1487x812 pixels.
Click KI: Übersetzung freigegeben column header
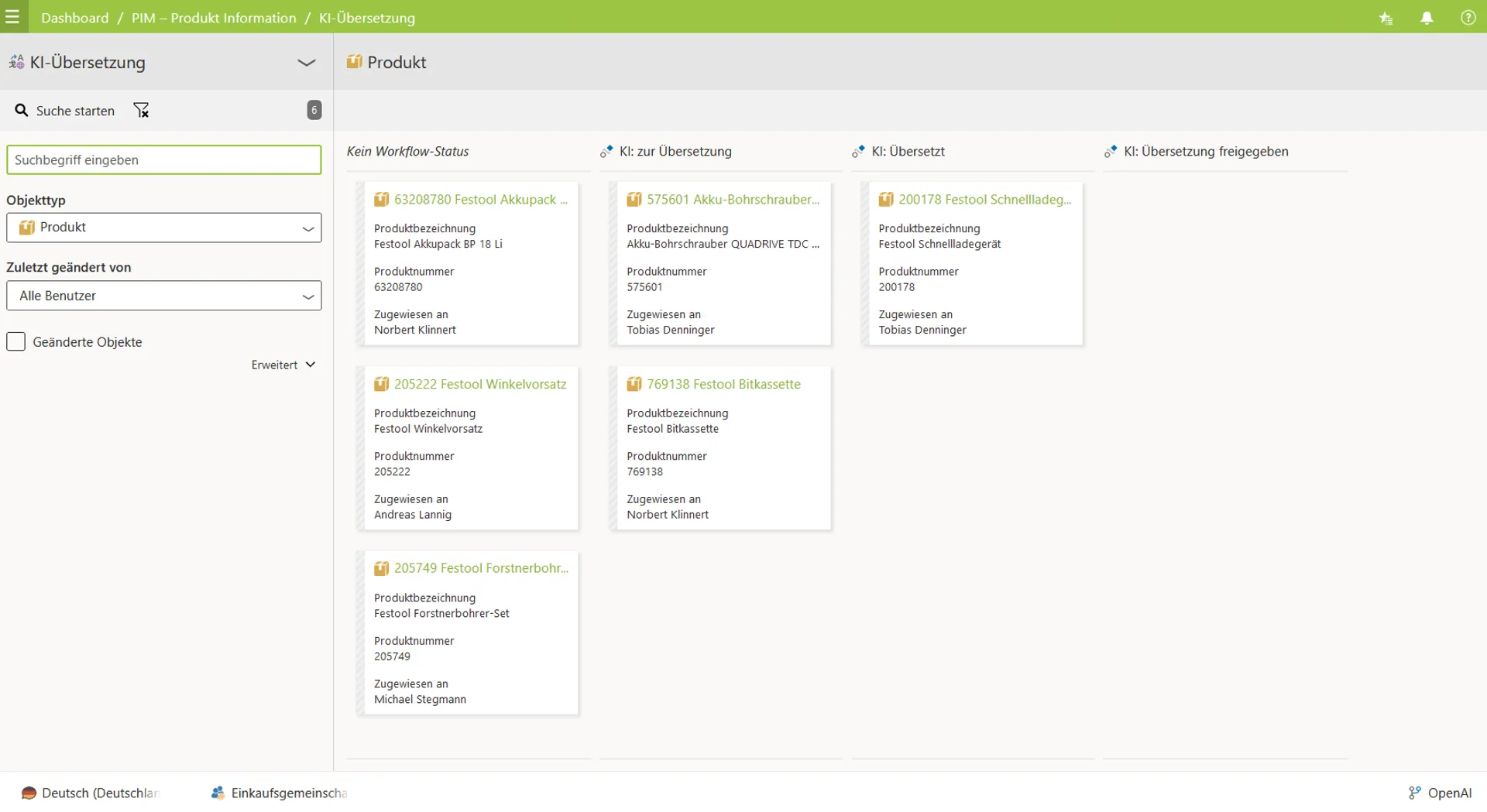coord(1207,152)
